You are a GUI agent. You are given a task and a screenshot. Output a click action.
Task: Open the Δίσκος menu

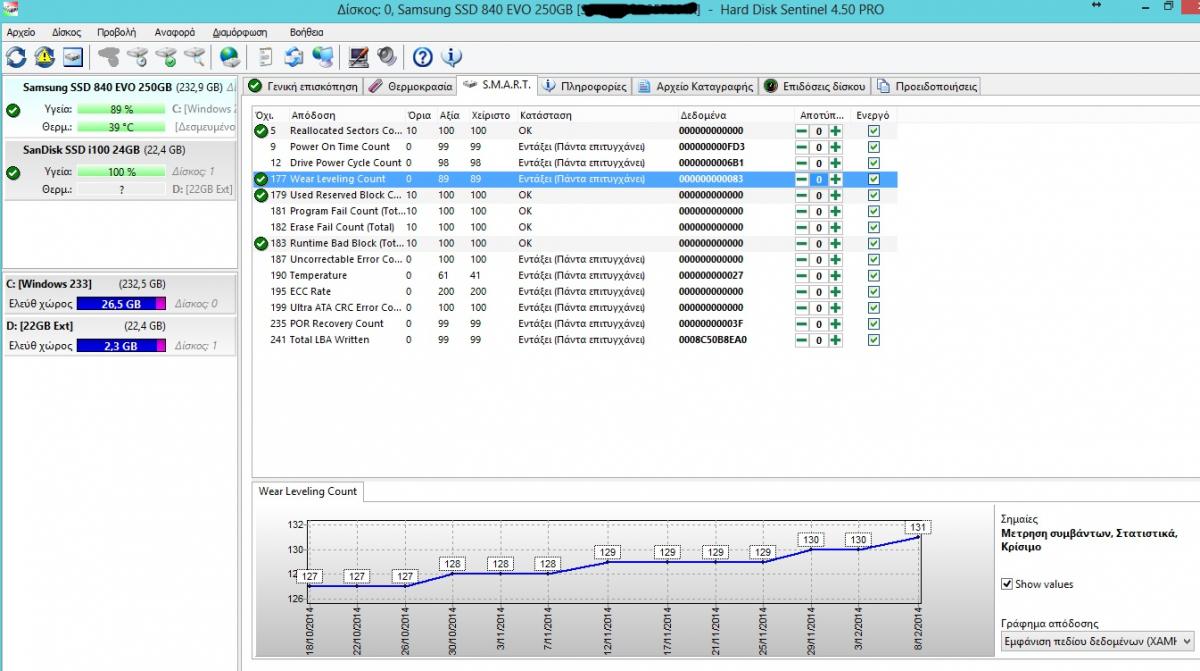tap(66, 32)
